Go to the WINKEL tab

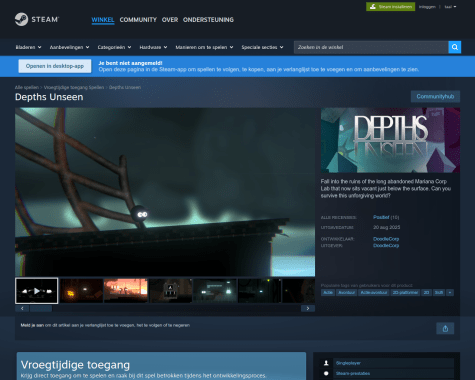103,20
